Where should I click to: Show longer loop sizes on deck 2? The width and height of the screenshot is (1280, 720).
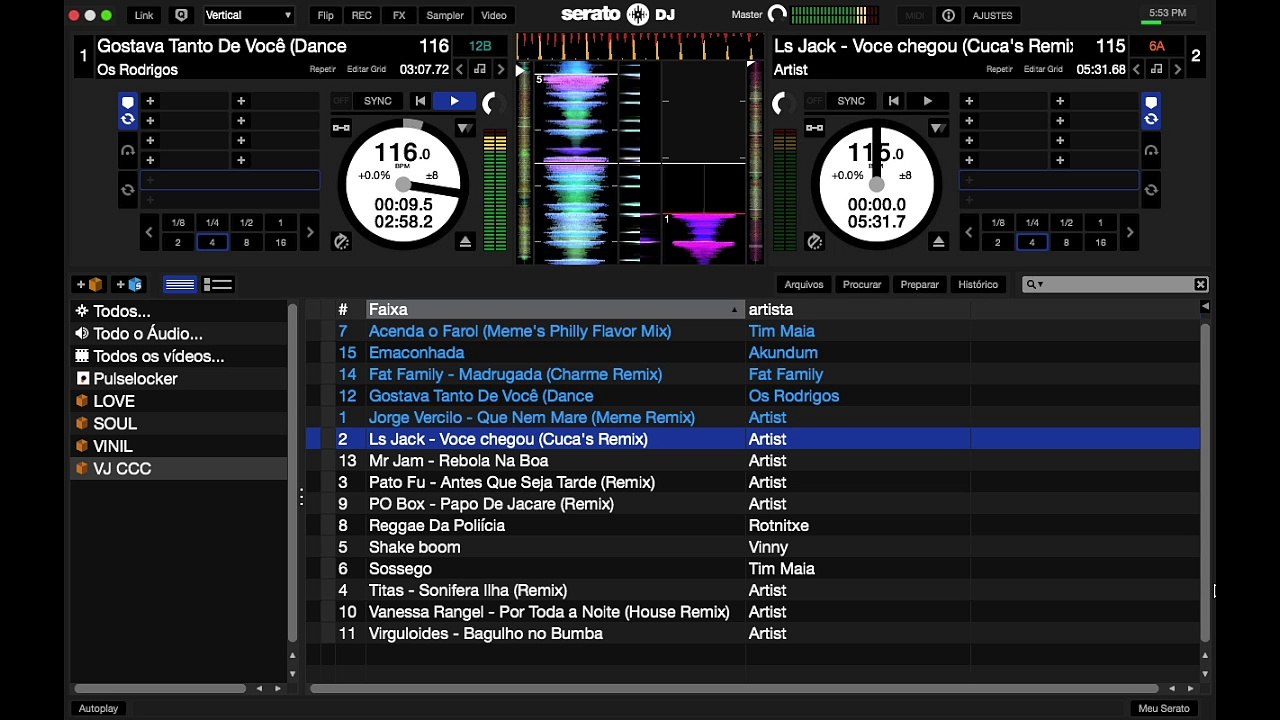pos(1130,232)
